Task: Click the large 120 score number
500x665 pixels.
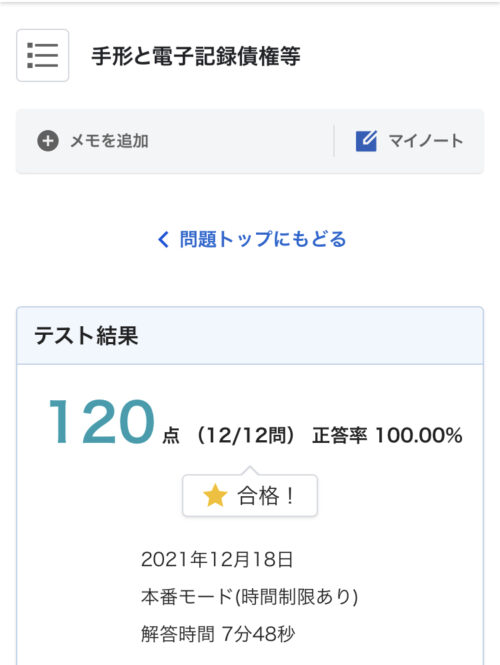Action: click(102, 422)
